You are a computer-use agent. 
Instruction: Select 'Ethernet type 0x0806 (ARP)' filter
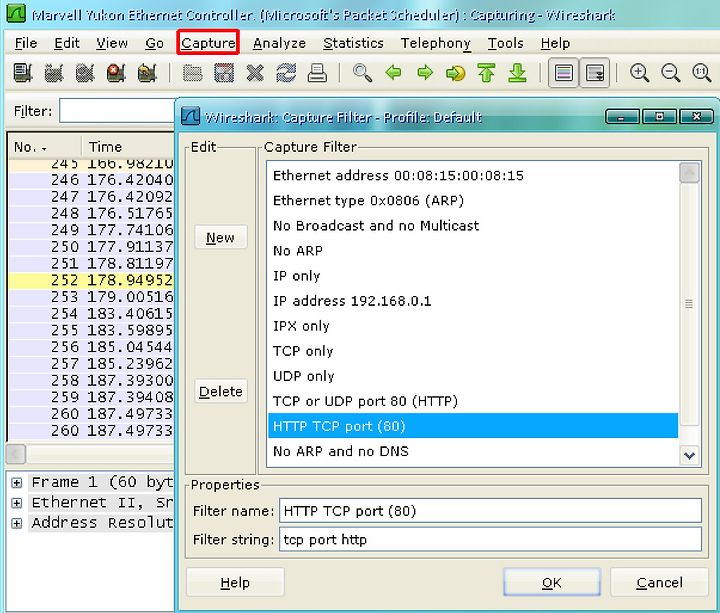tap(473, 201)
